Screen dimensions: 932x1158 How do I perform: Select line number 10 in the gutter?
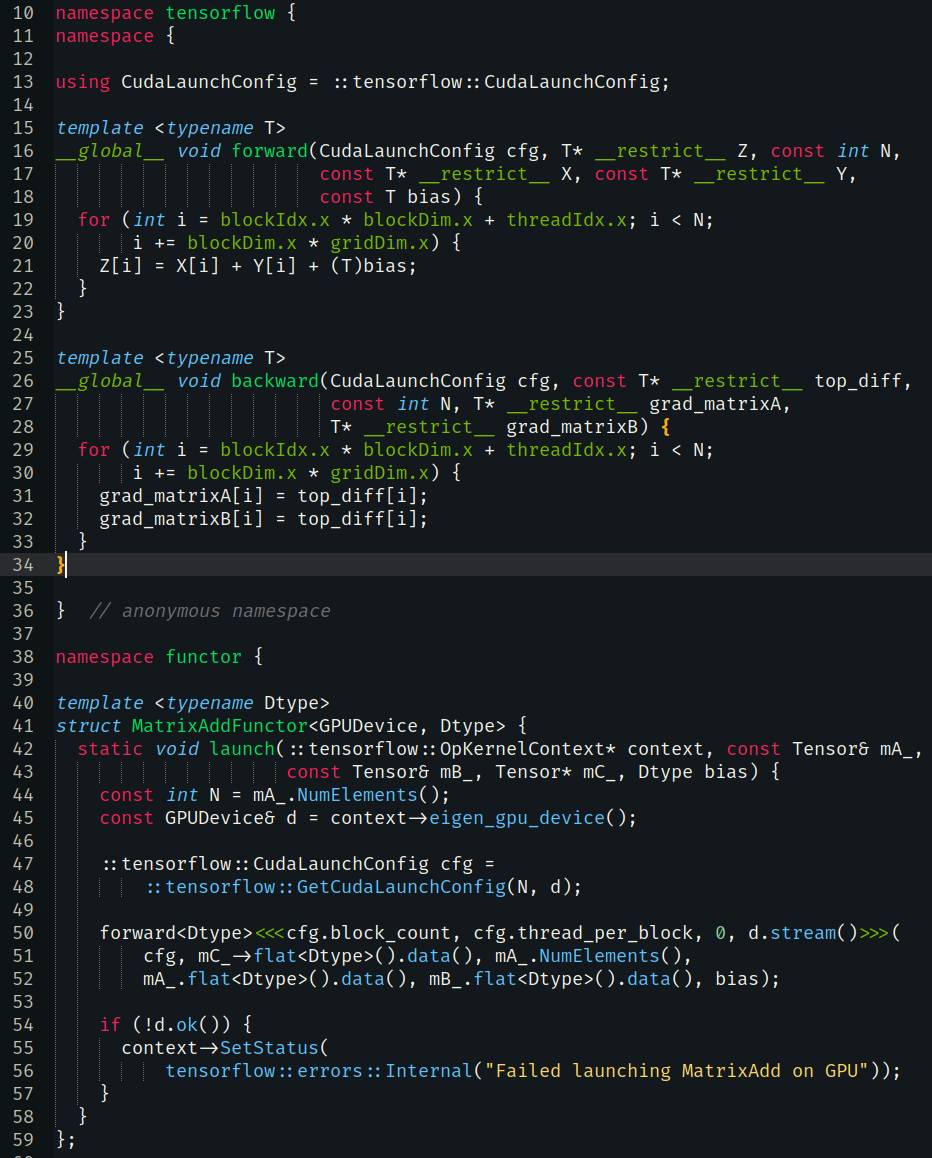coord(30,12)
